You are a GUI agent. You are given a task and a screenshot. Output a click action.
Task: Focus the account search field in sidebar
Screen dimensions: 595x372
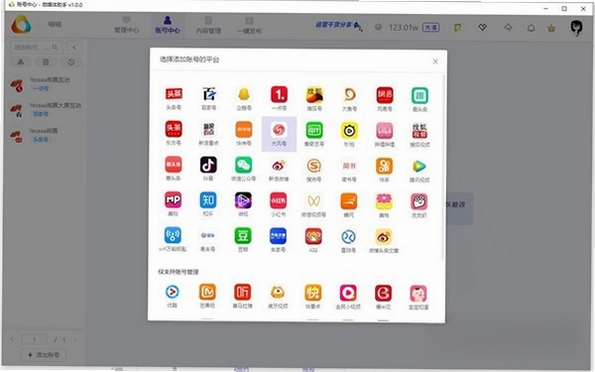point(36,47)
